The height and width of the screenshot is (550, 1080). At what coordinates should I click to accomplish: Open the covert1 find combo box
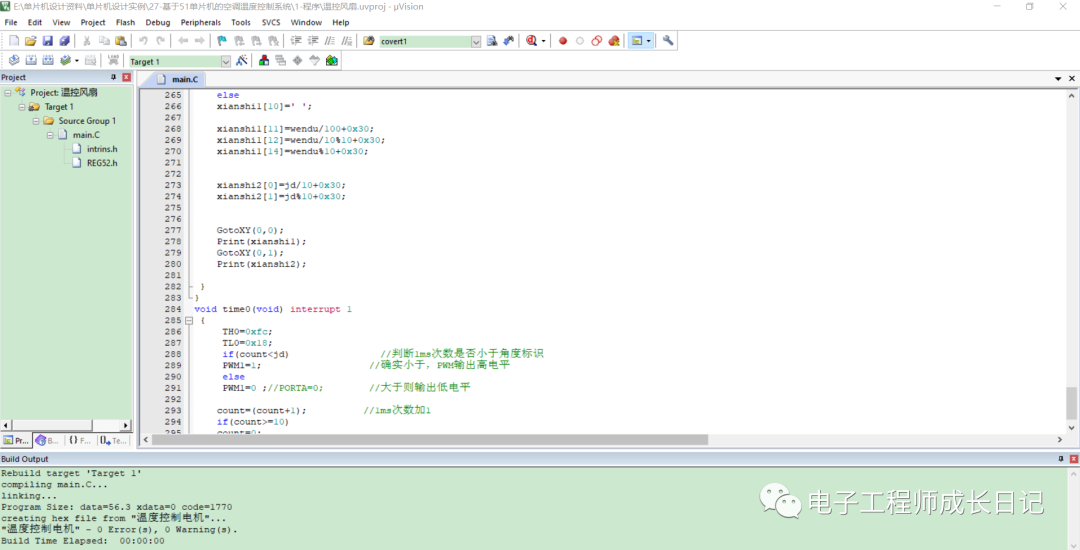click(x=476, y=41)
